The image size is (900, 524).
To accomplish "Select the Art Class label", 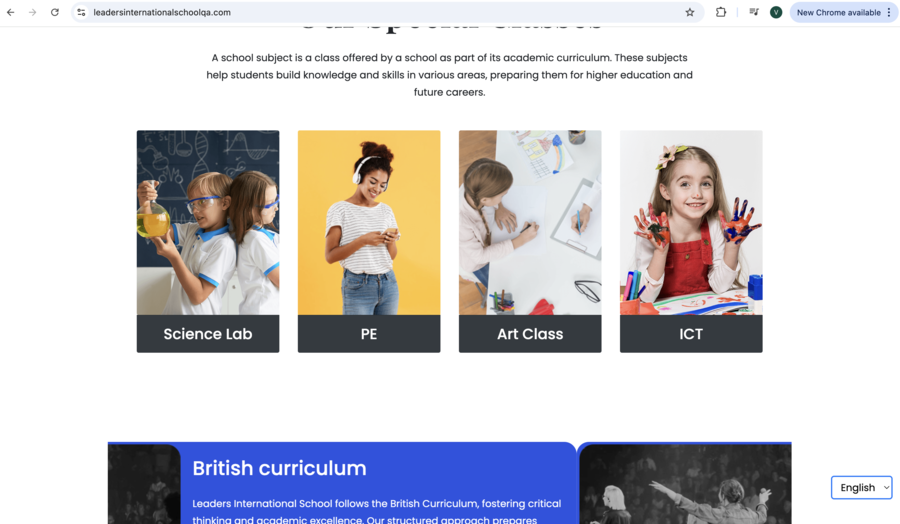I will pos(530,333).
